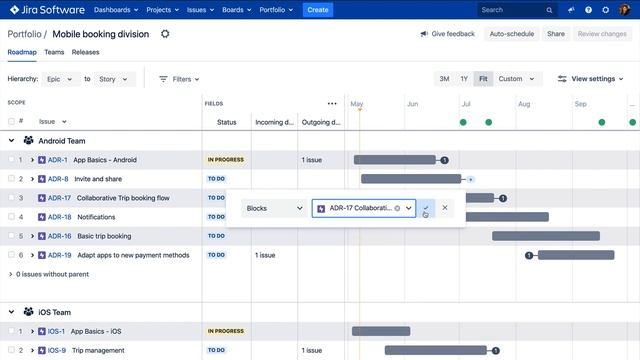Click the Android Team group icon
This screenshot has width=640, height=360.
(28, 140)
